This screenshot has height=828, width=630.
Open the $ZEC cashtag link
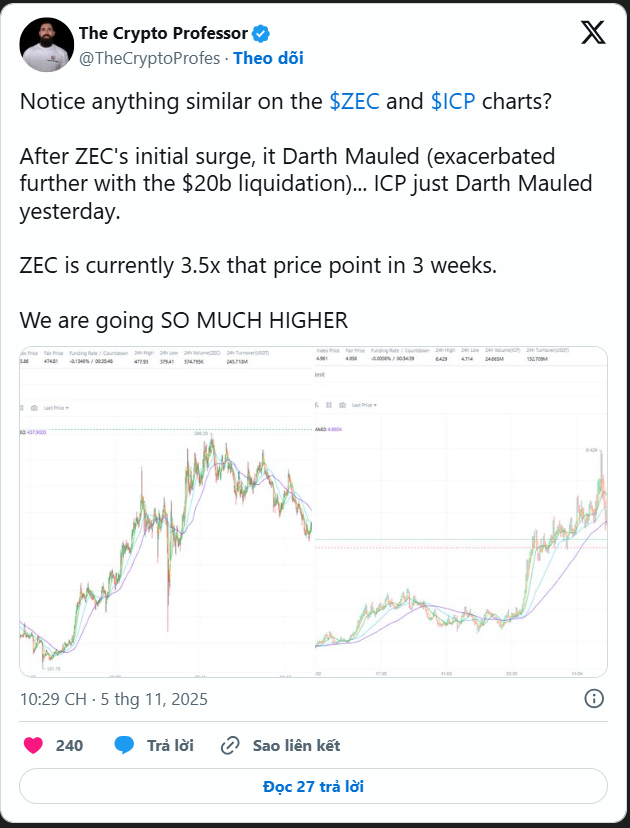point(354,102)
